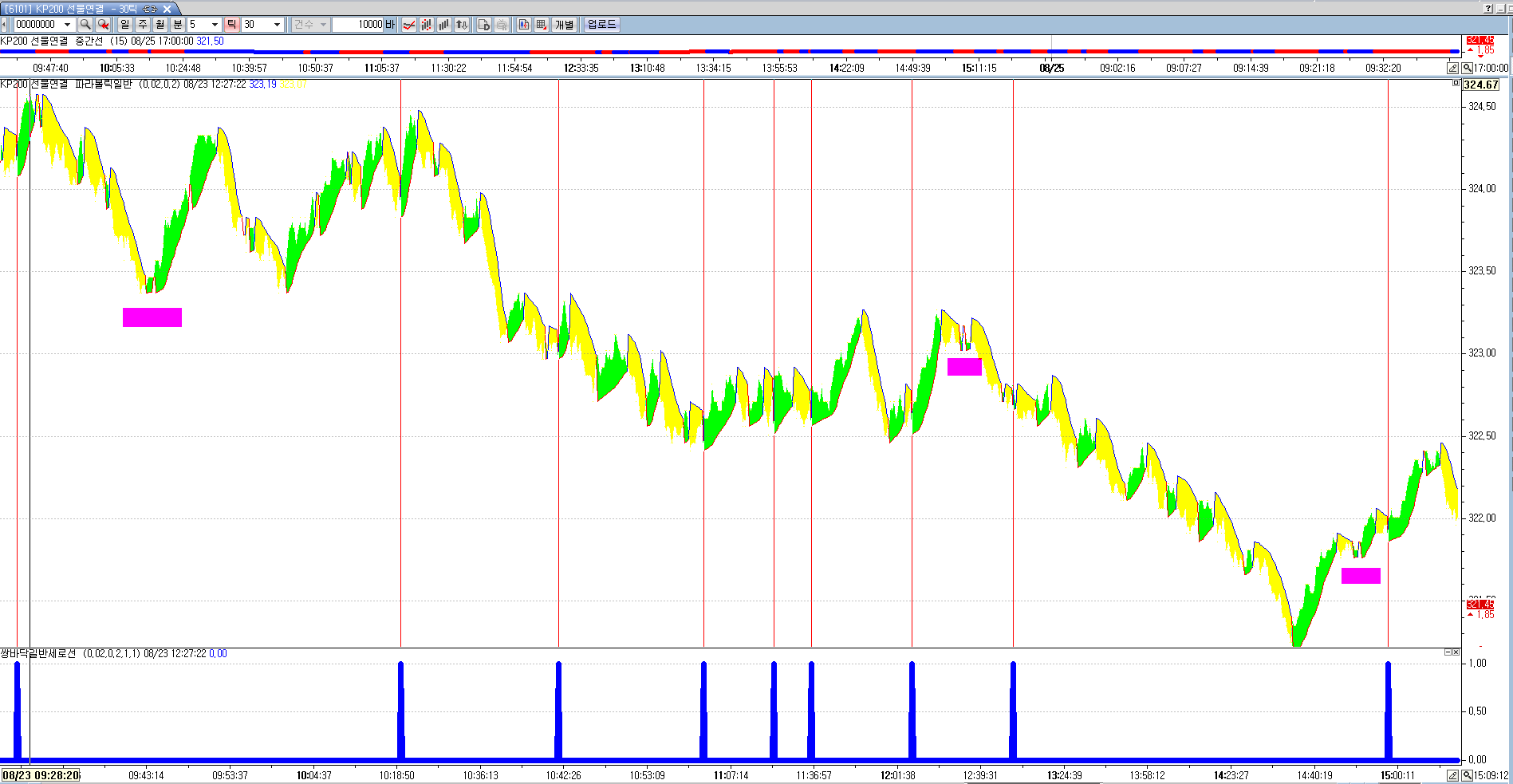This screenshot has width=1513, height=784.
Task: Open help with the question mark button
Action: (x=1488, y=8)
